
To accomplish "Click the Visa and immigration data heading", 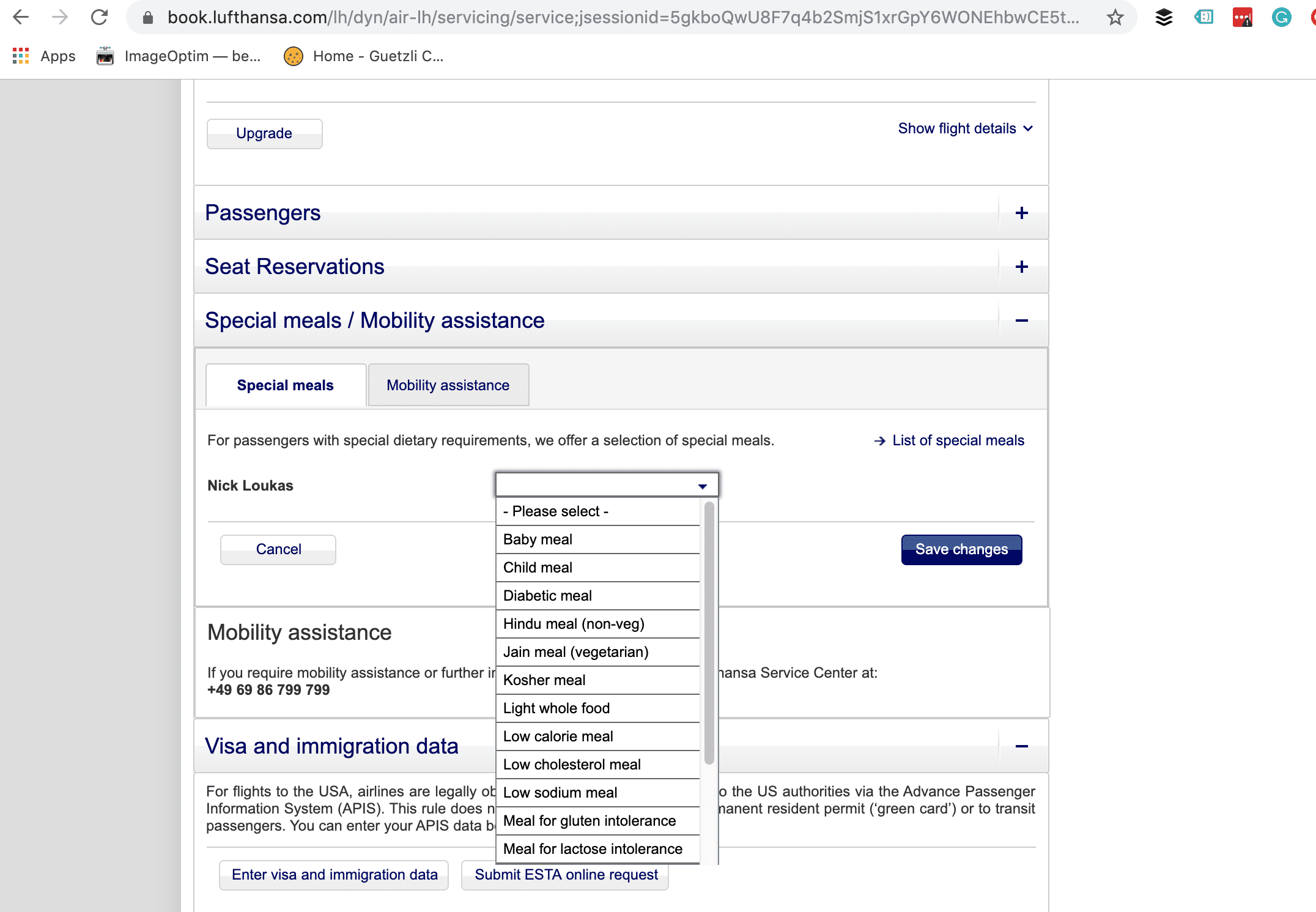I will click(331, 746).
